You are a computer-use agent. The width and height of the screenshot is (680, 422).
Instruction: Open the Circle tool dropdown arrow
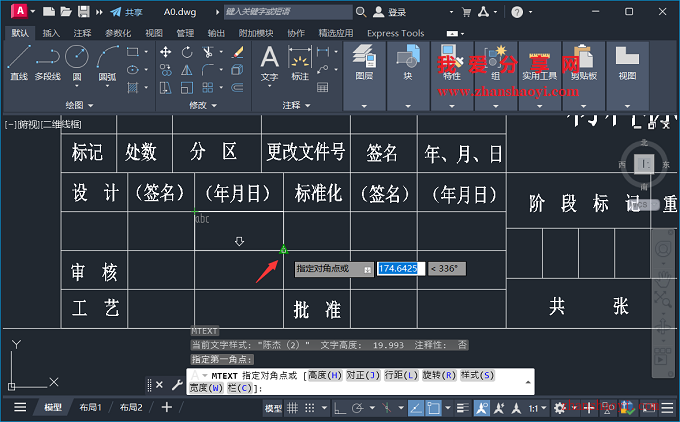pos(77,86)
